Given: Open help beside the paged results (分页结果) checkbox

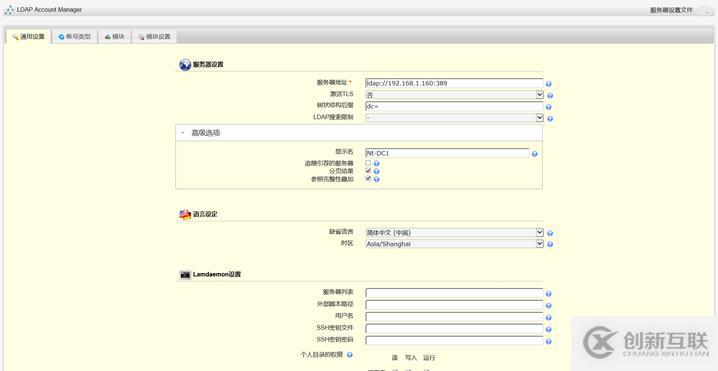Looking at the screenshot, I should tap(376, 171).
